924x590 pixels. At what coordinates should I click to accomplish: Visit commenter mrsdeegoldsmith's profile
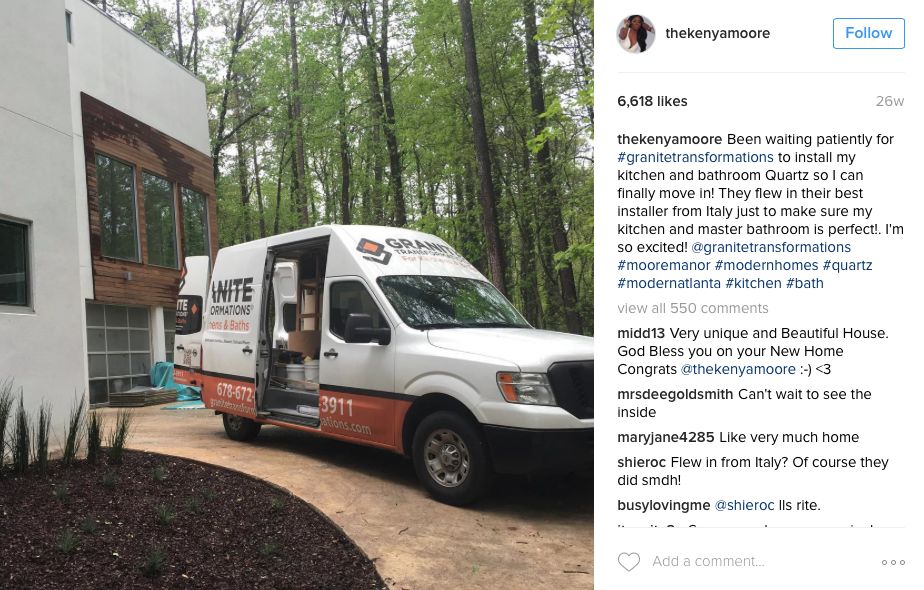pos(675,394)
